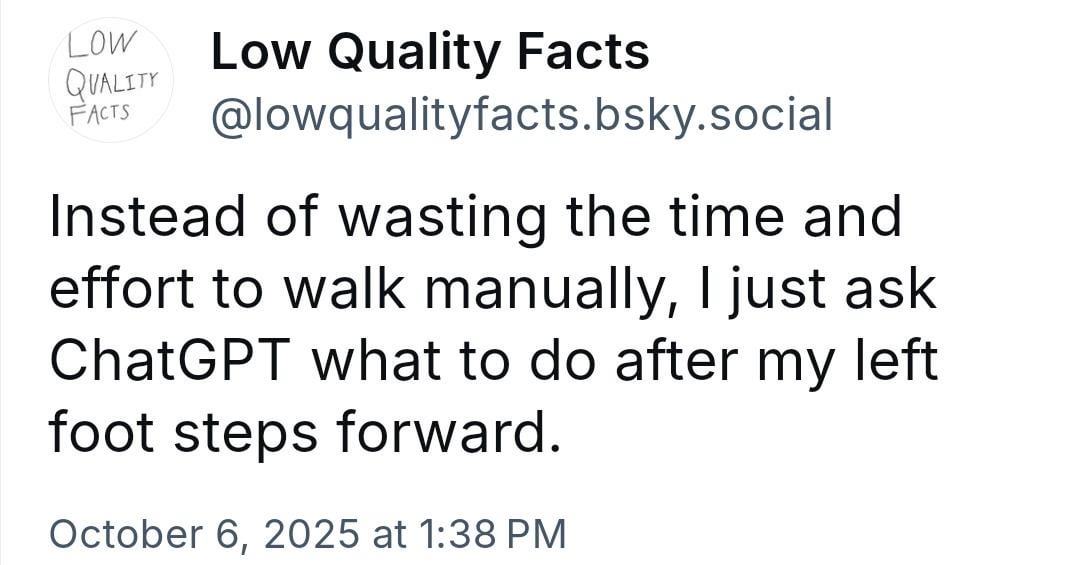Click the Low Quality Facts profile avatar
The width and height of the screenshot is (1080, 565).
pyautogui.click(x=111, y=79)
